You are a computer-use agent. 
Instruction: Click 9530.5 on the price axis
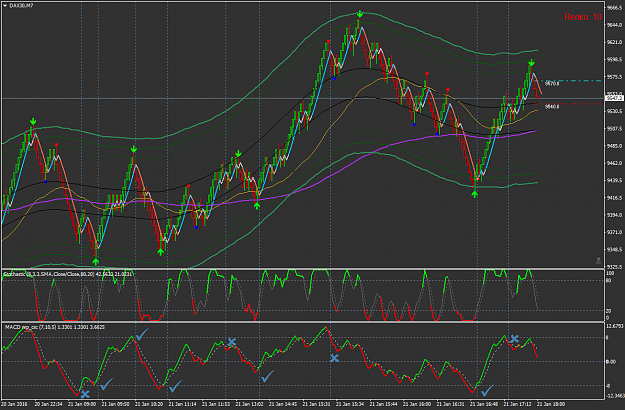pos(615,111)
